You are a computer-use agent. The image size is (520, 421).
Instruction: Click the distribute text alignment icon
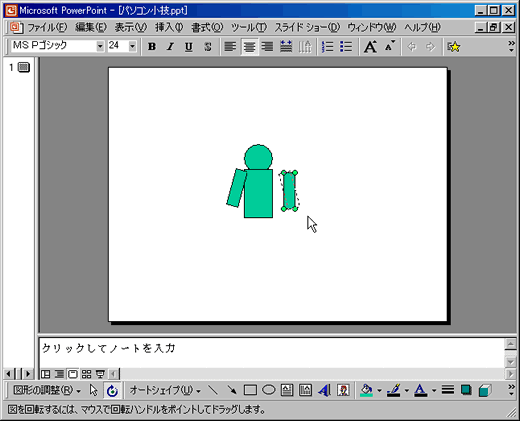[286, 47]
